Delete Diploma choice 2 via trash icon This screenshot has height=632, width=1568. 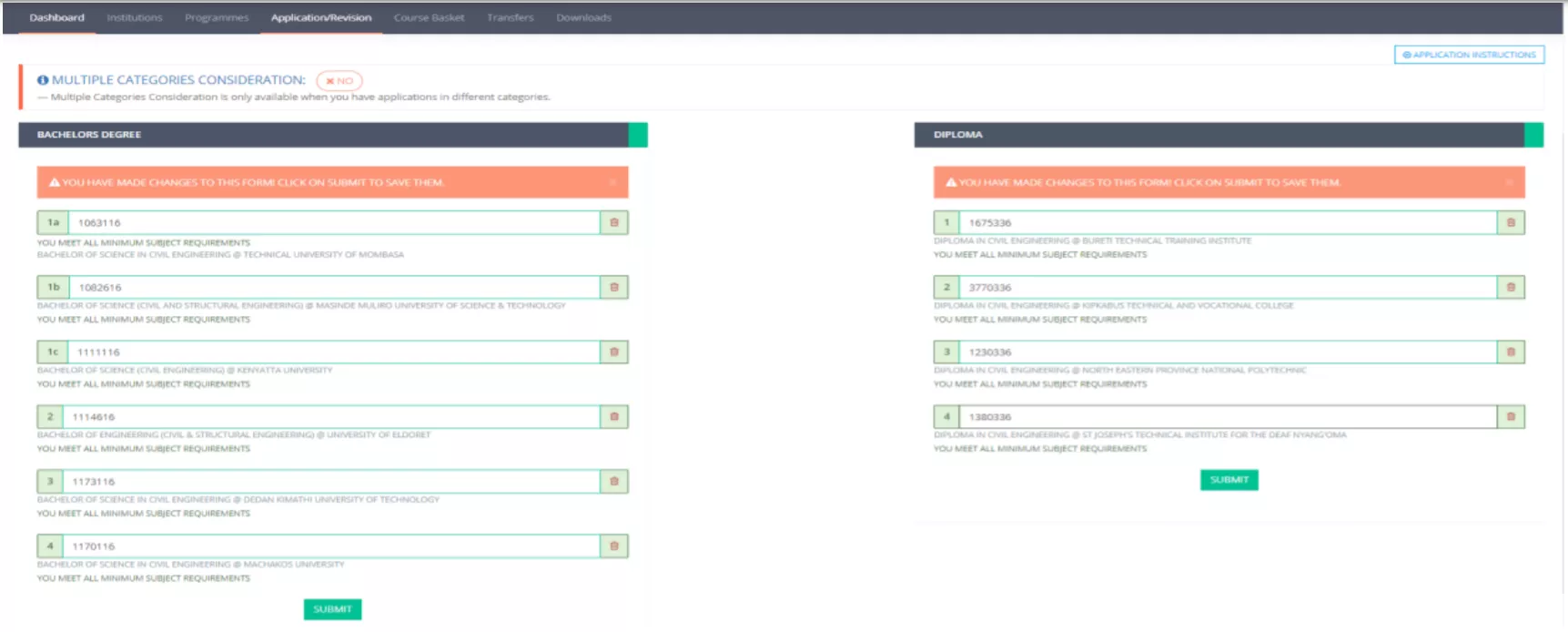pos(1511,287)
